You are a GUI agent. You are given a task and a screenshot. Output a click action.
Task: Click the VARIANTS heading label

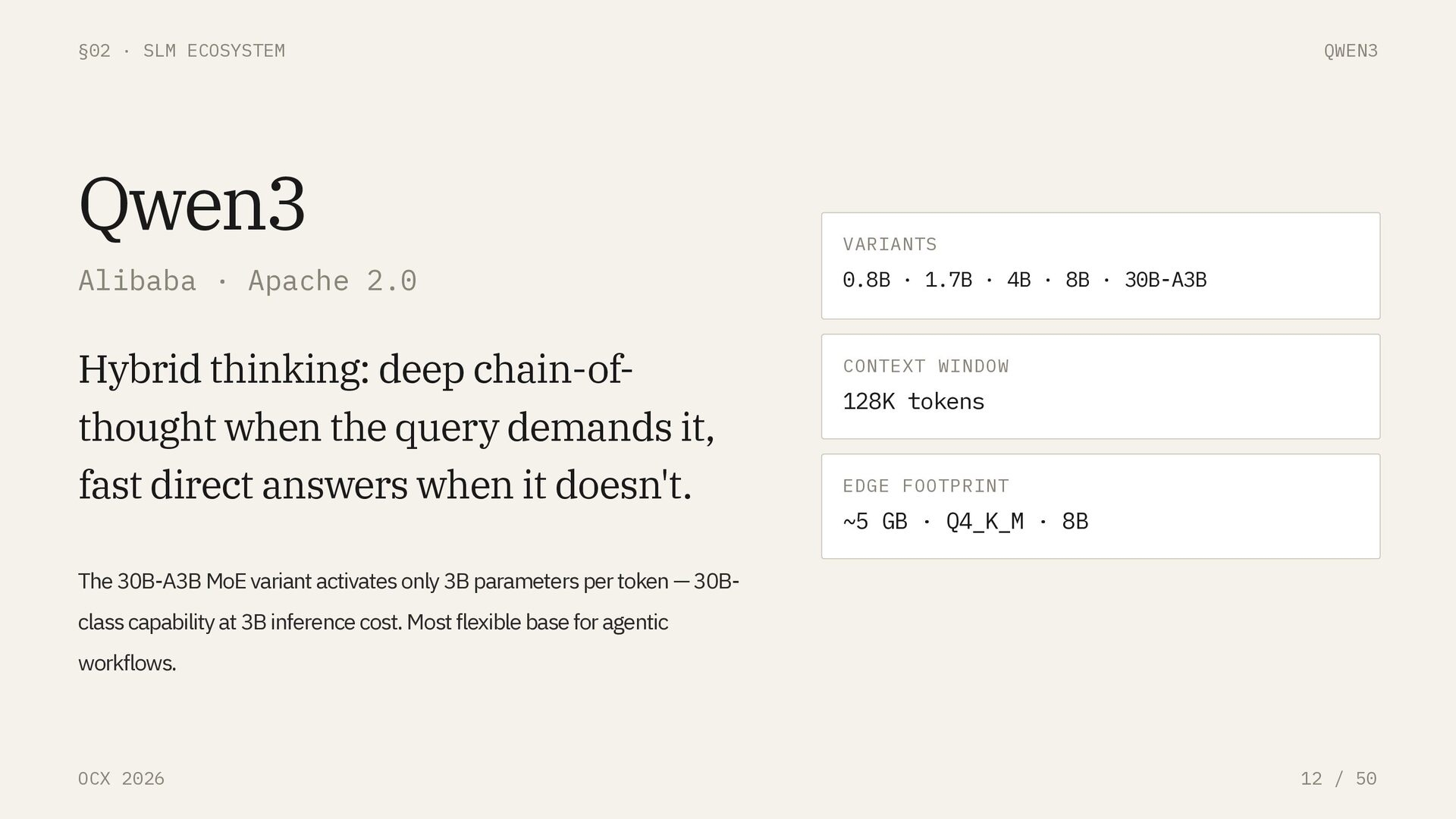890,244
